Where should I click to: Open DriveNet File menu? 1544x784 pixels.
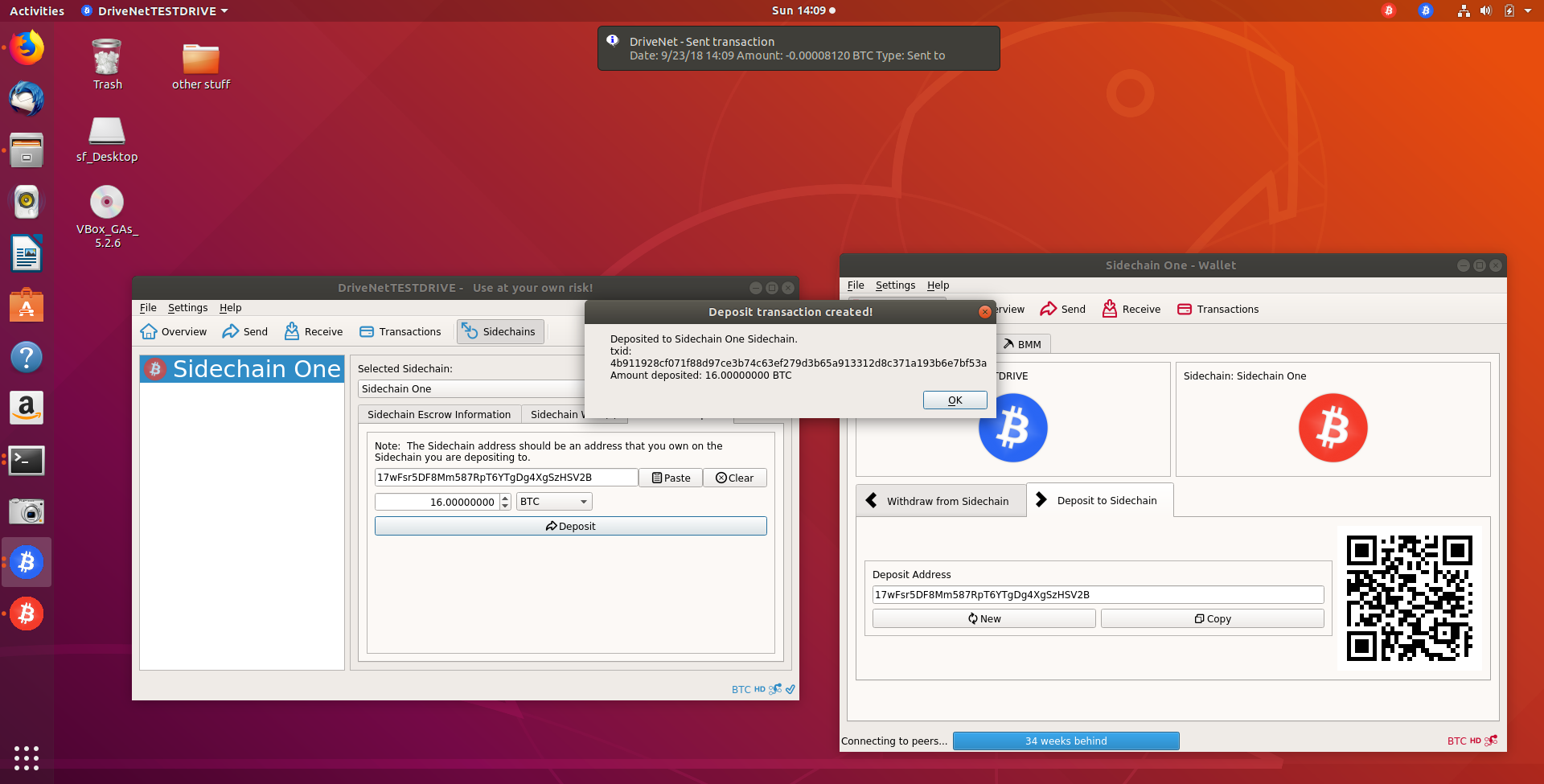[148, 307]
